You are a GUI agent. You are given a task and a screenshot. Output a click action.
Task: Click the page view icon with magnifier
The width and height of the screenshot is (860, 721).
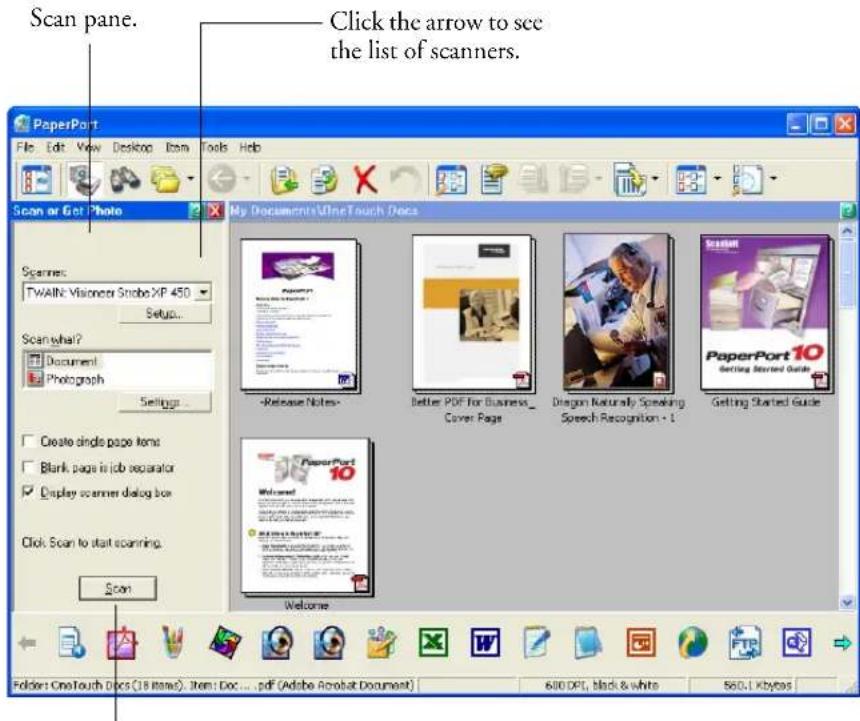click(451, 179)
